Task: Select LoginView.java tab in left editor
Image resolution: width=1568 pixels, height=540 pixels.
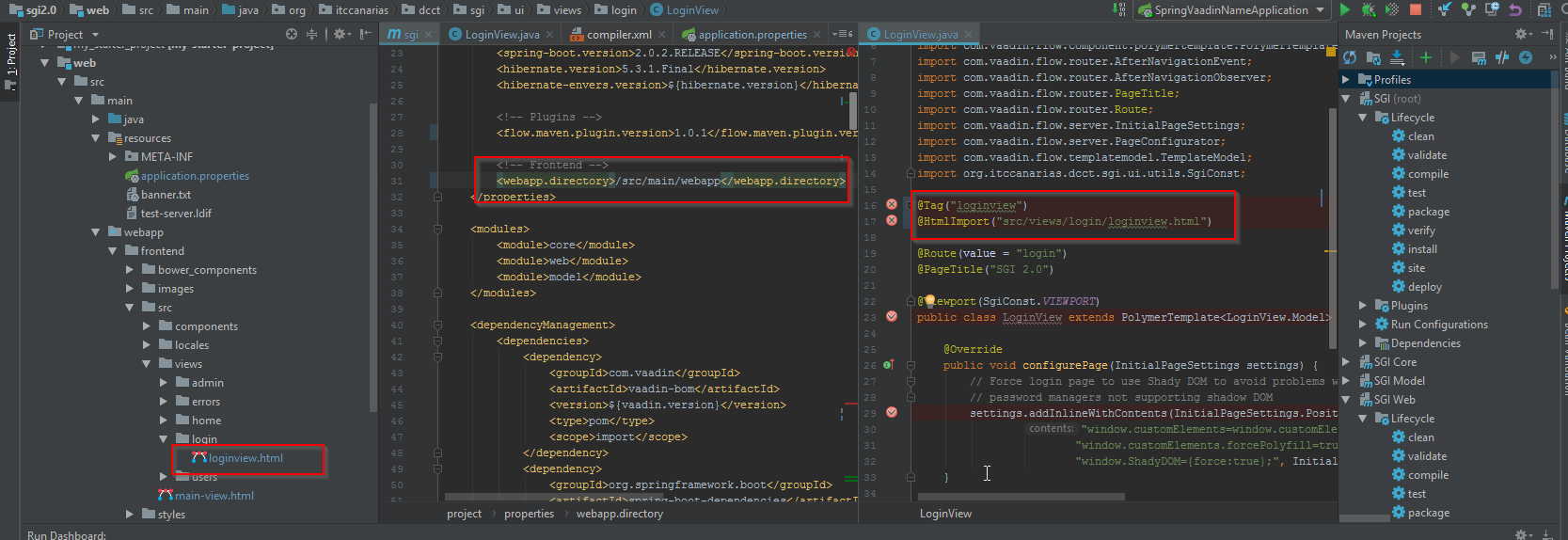Action: pyautogui.click(x=502, y=34)
